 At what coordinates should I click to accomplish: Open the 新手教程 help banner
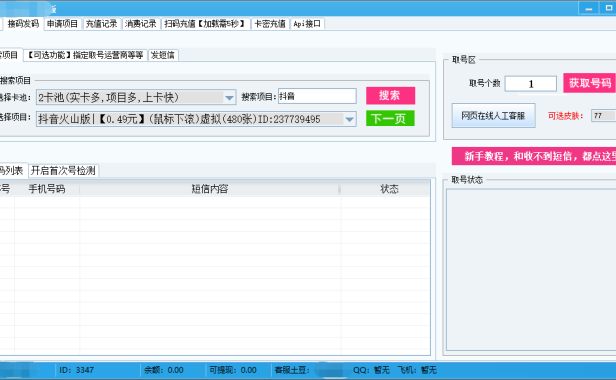click(x=534, y=156)
